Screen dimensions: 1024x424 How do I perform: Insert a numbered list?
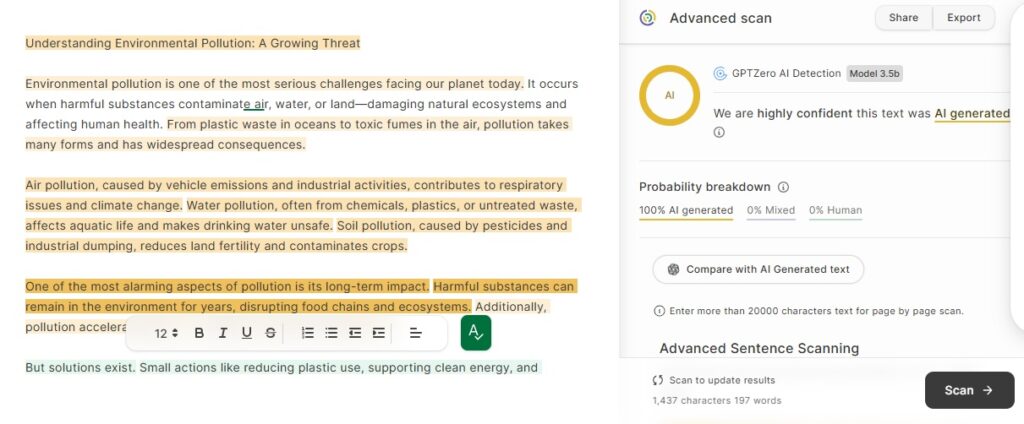pyautogui.click(x=308, y=333)
